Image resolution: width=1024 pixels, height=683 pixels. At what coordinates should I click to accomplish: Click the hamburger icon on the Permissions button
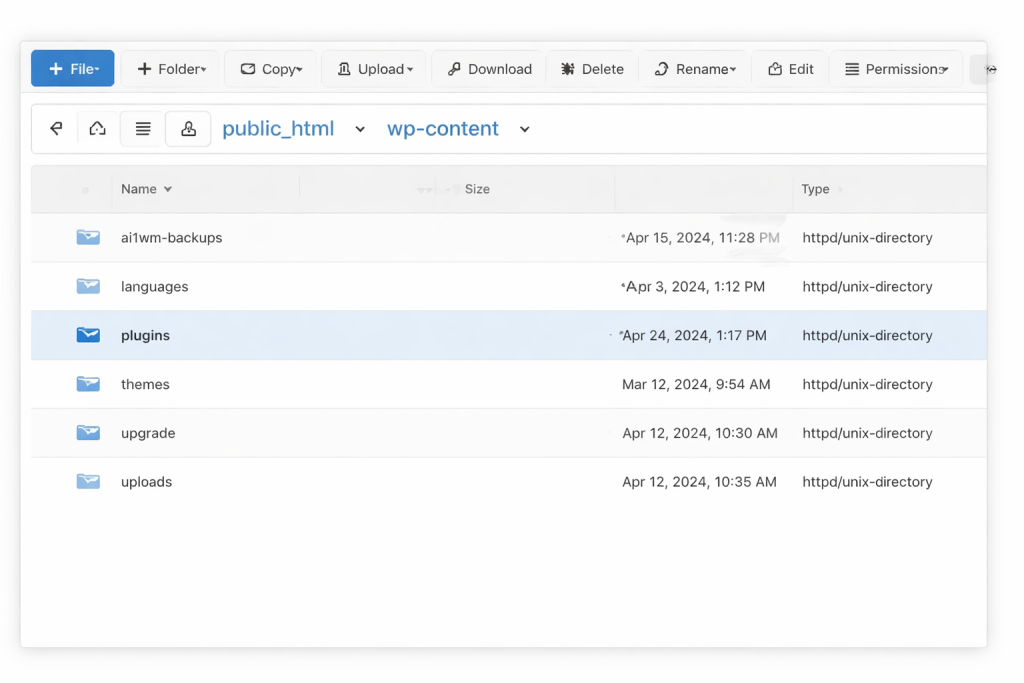pos(852,69)
